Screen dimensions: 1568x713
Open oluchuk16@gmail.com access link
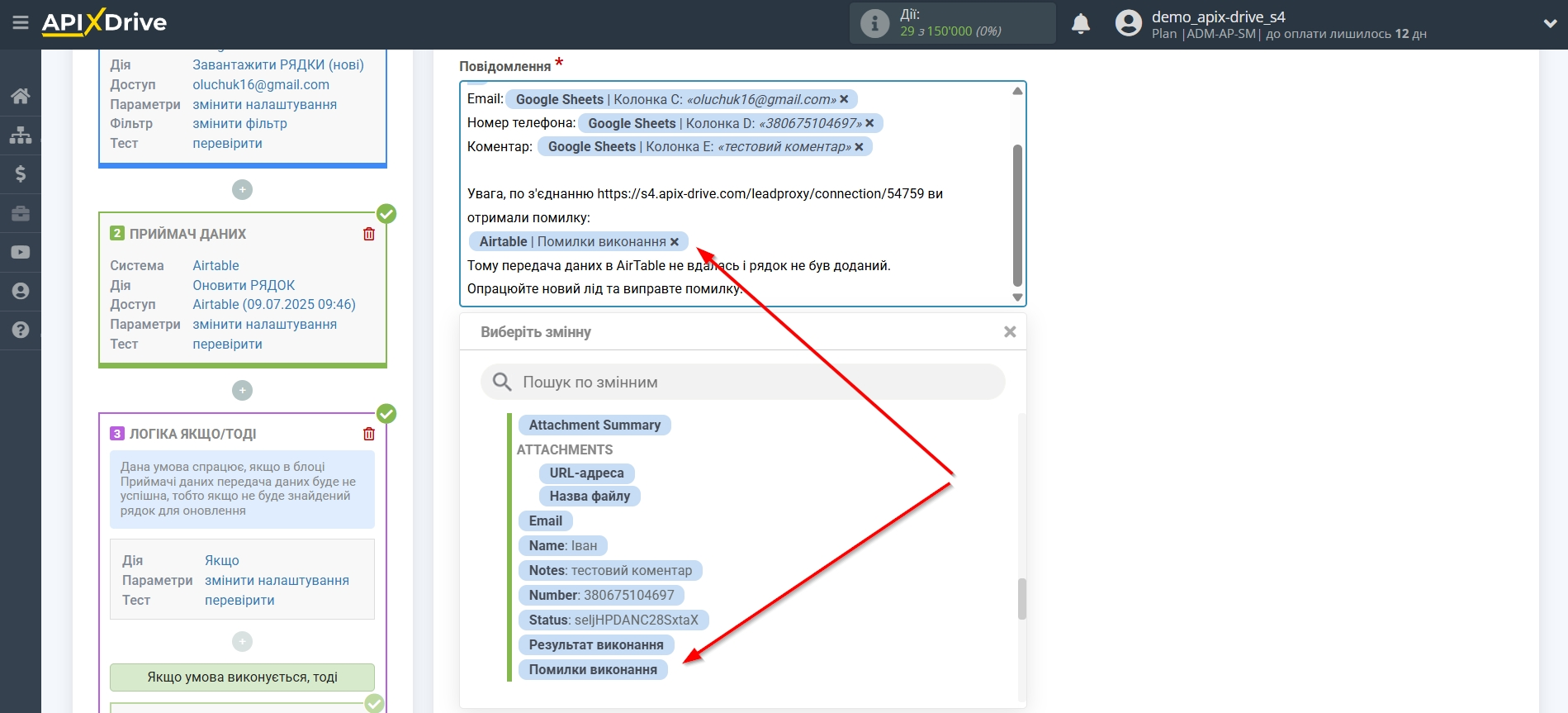pos(261,84)
